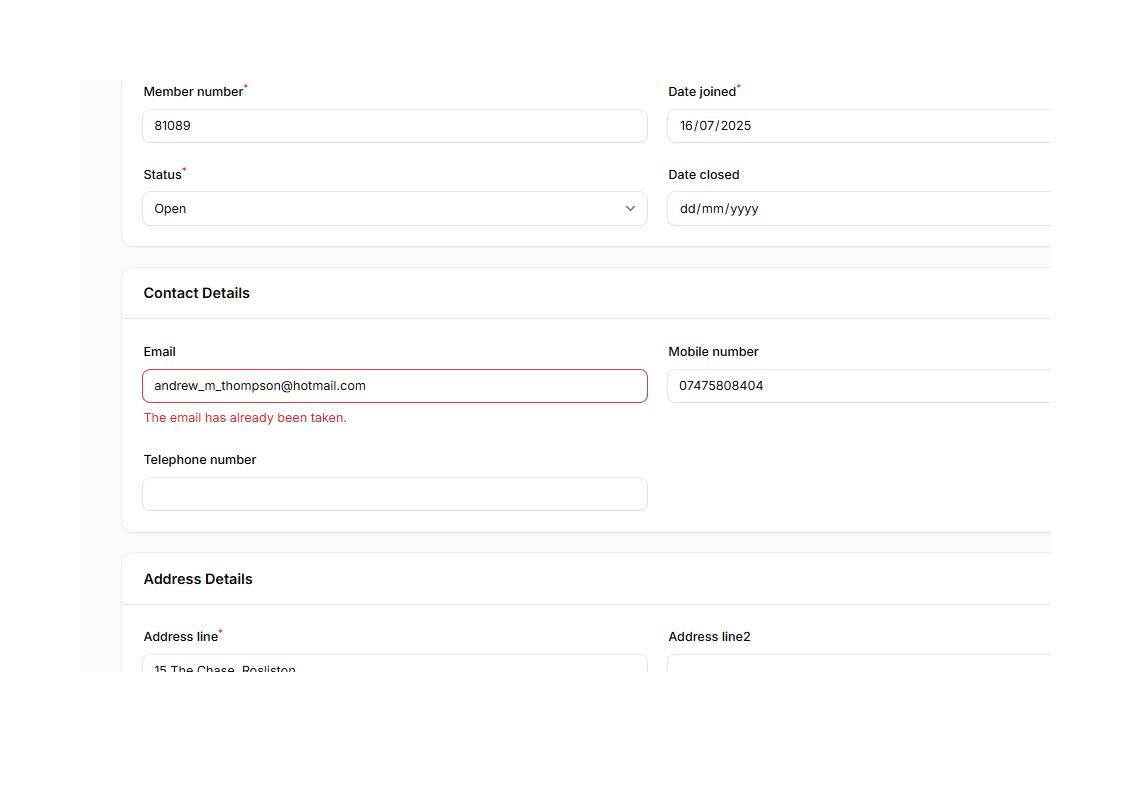Open the Status dropdown set to Open
1122x793 pixels.
pos(394,209)
